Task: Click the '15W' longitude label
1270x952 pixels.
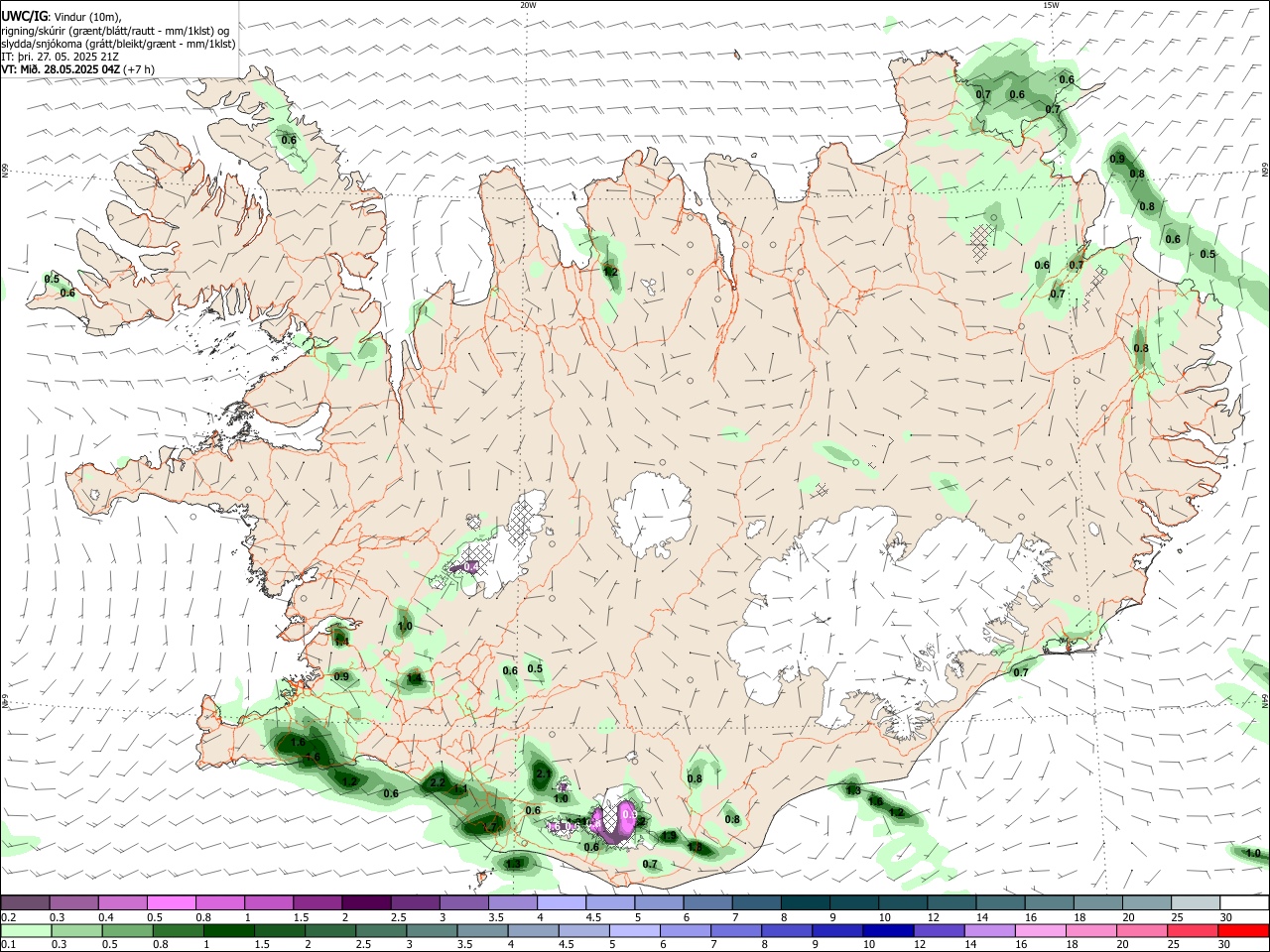Action: pyautogui.click(x=1052, y=5)
